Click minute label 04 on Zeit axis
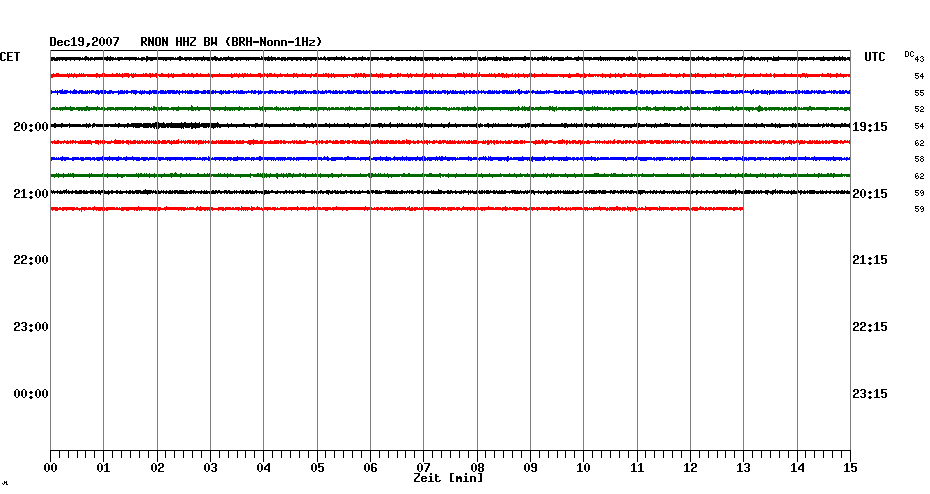The image size is (930, 494). 263,468
